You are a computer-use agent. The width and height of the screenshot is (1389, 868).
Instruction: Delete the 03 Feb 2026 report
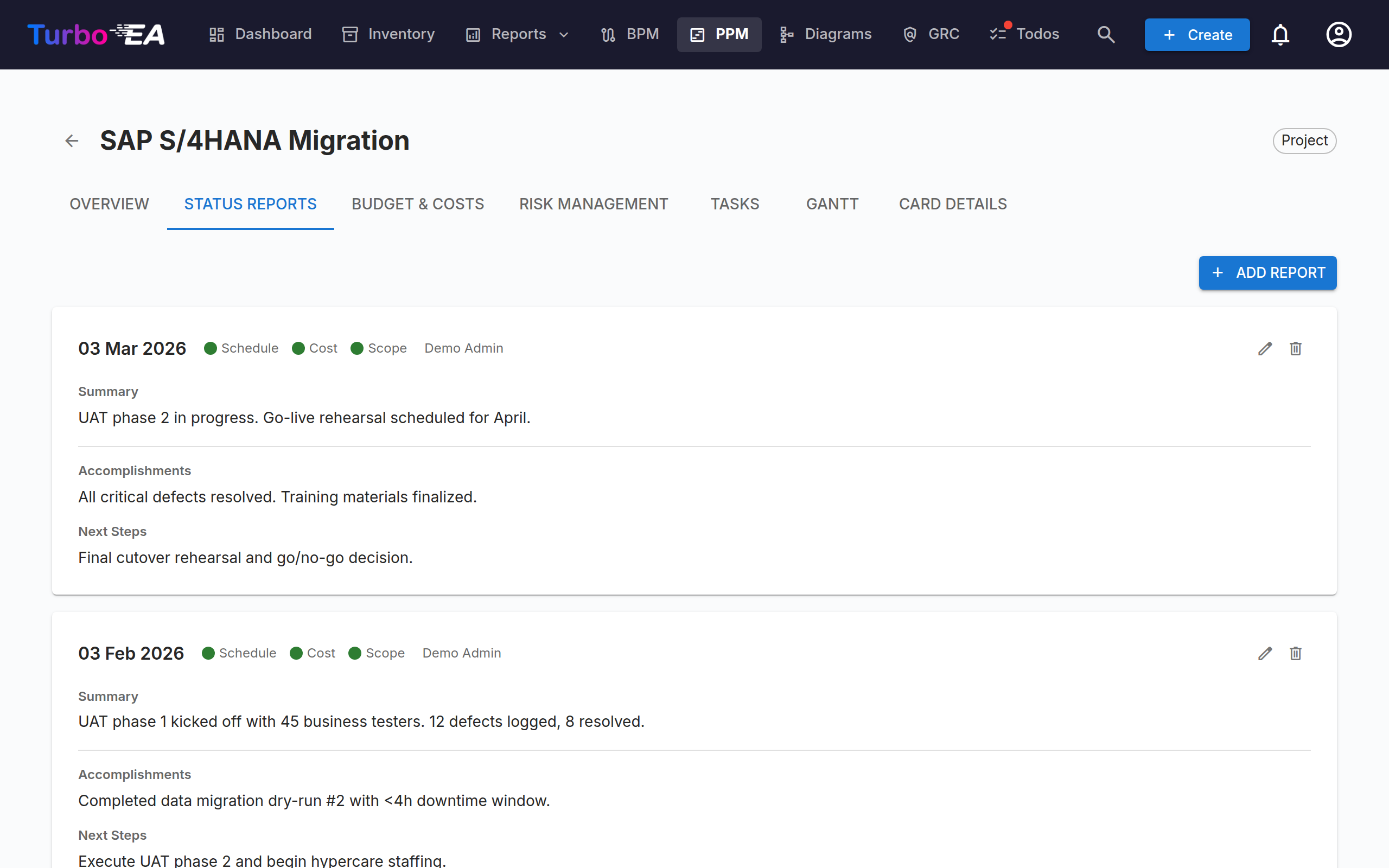[1296, 653]
